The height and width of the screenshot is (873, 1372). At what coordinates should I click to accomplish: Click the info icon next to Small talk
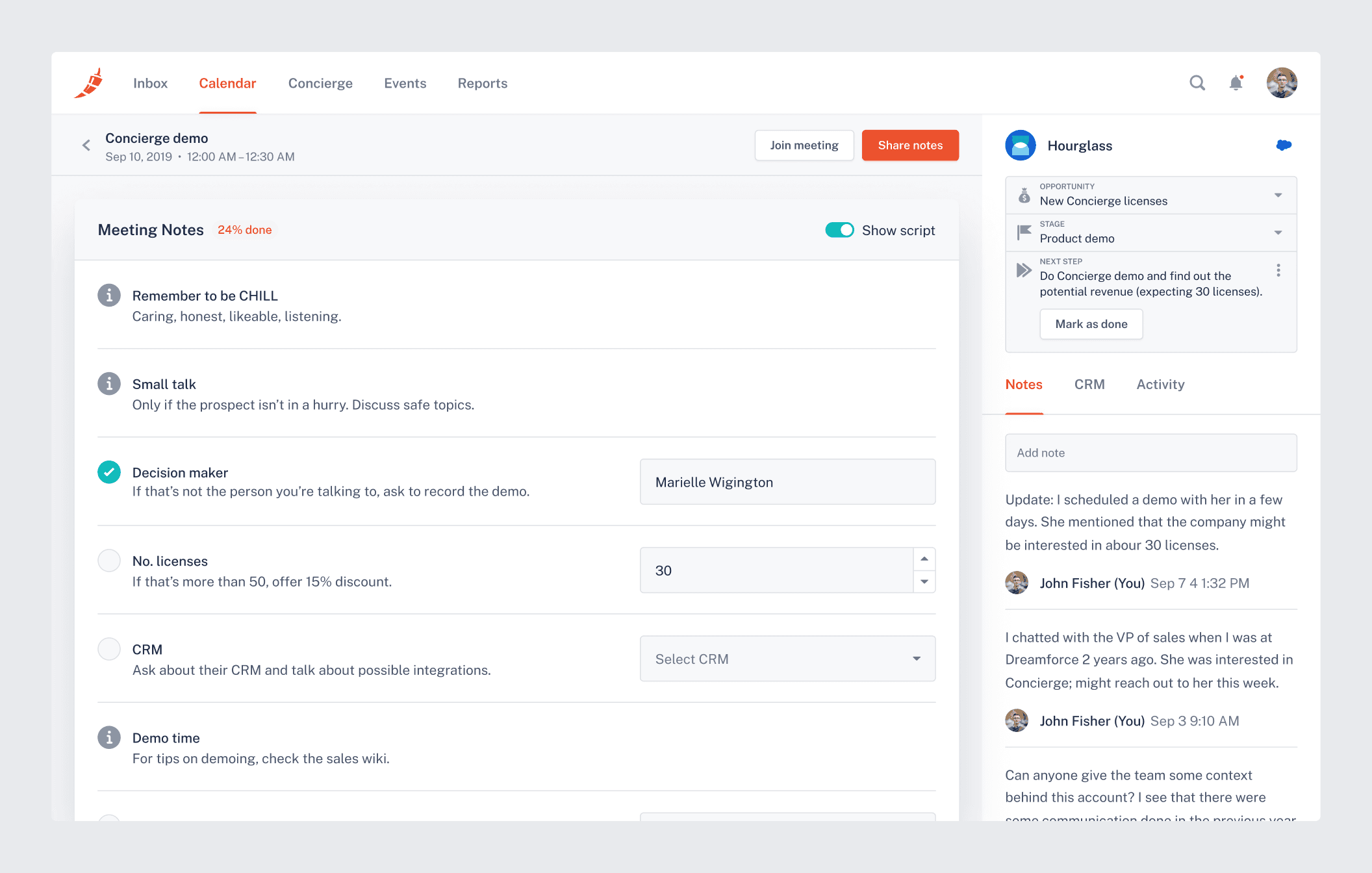click(109, 384)
